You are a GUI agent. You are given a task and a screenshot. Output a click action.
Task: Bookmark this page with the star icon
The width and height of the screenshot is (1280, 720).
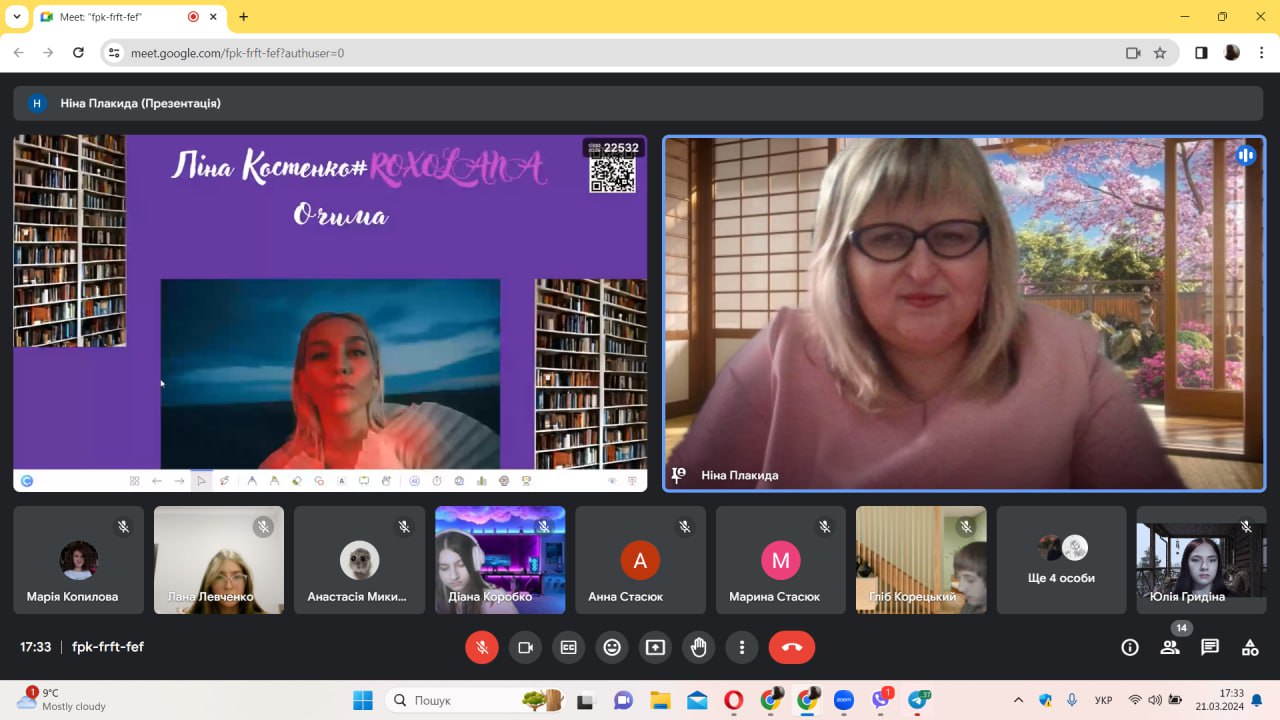(x=1160, y=53)
